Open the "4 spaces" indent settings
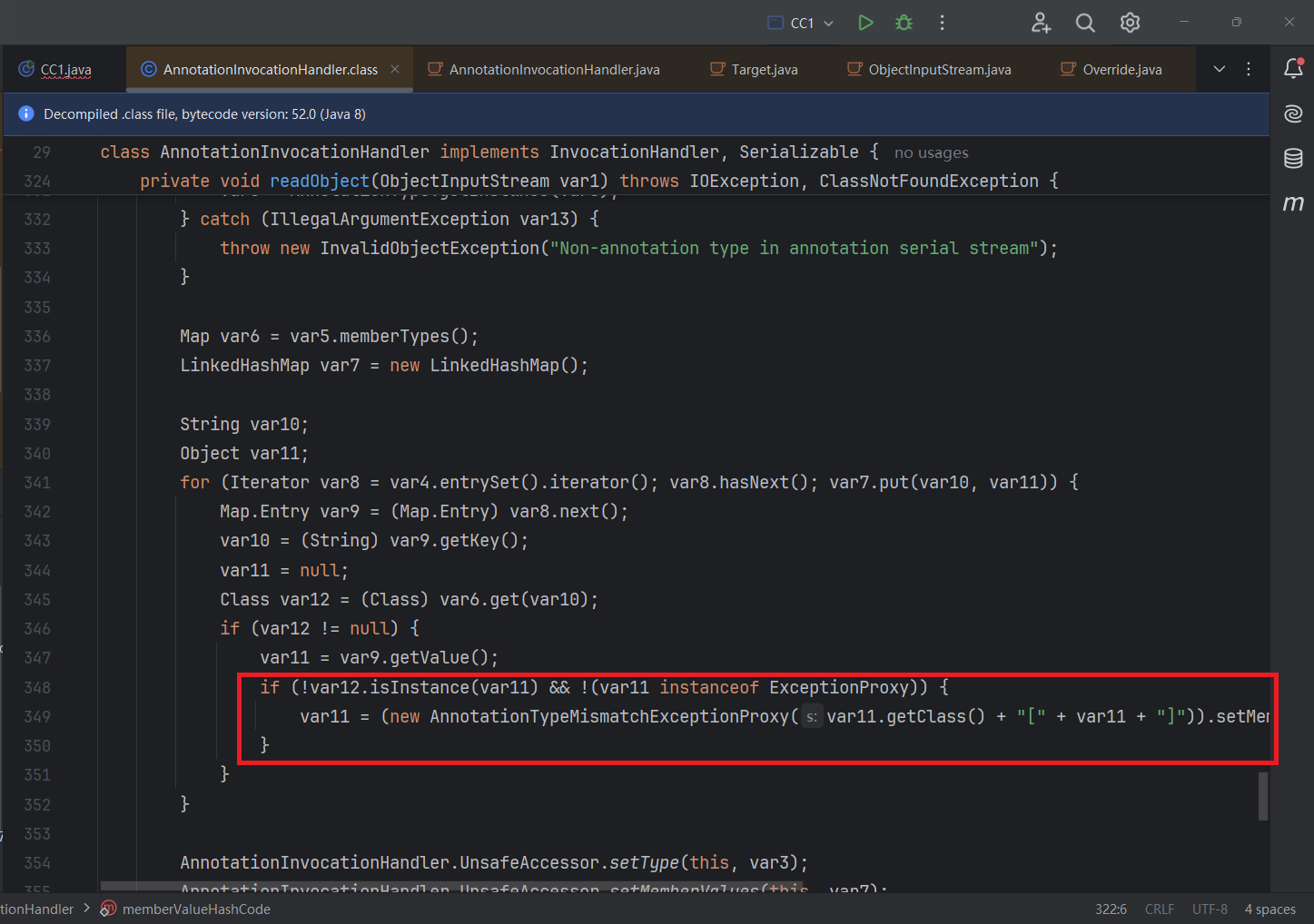Screen dimensions: 1314x924 coord(1270,909)
